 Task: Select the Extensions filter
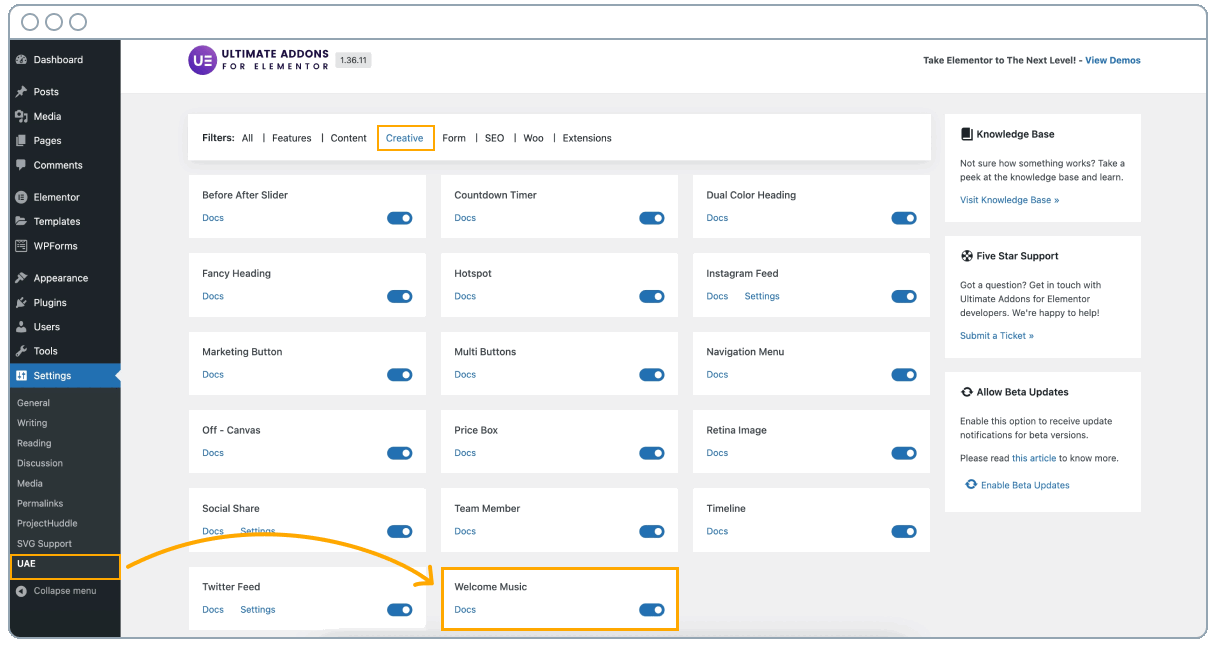point(587,138)
